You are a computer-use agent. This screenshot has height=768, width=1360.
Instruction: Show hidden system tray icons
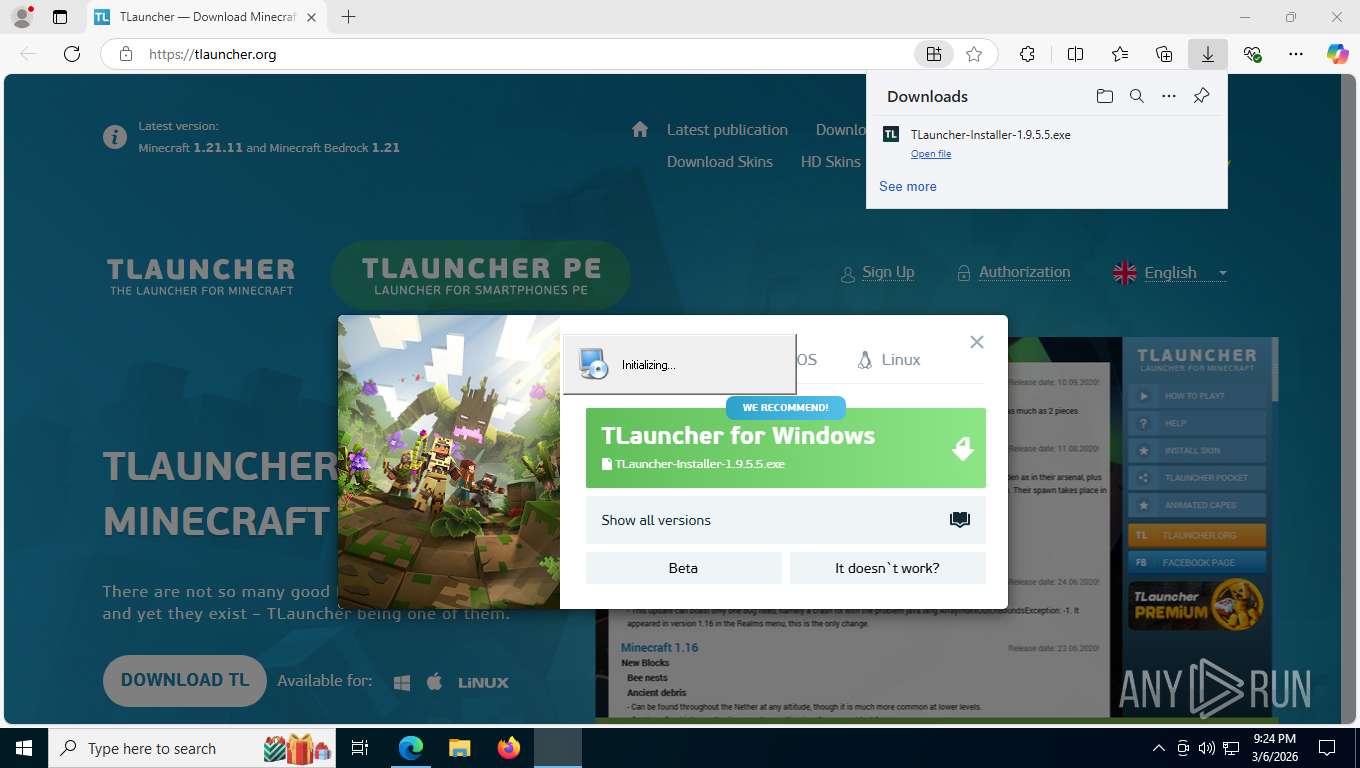tap(1159, 748)
